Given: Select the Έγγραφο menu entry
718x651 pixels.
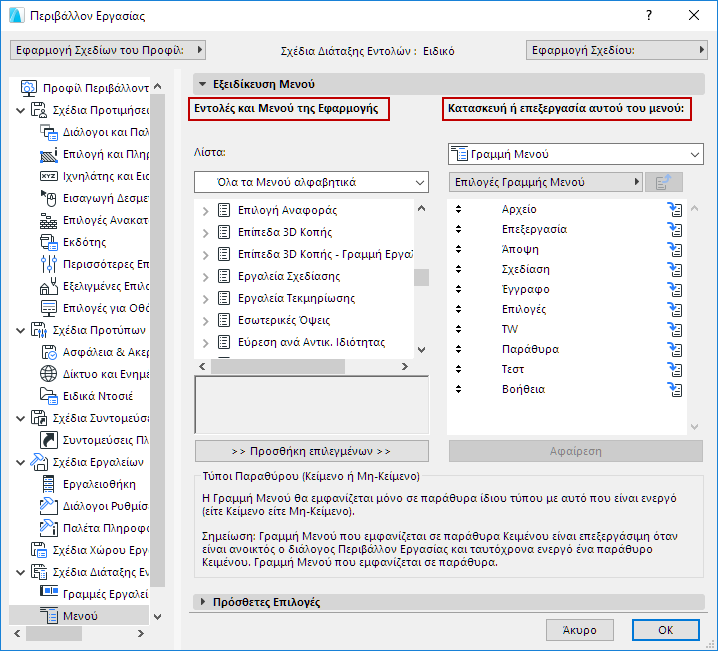Looking at the screenshot, I should coord(526,289).
